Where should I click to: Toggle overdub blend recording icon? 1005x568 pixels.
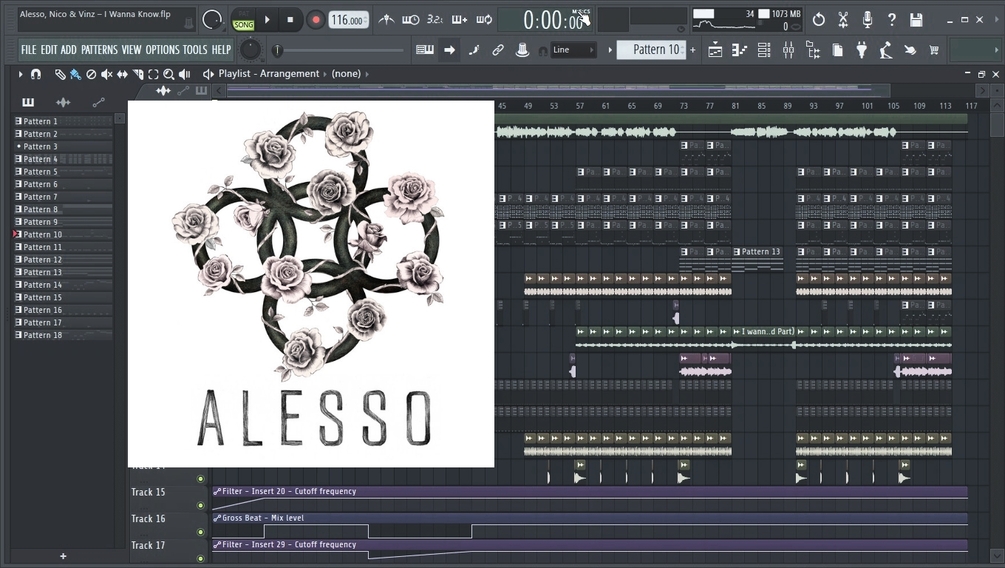pos(460,20)
